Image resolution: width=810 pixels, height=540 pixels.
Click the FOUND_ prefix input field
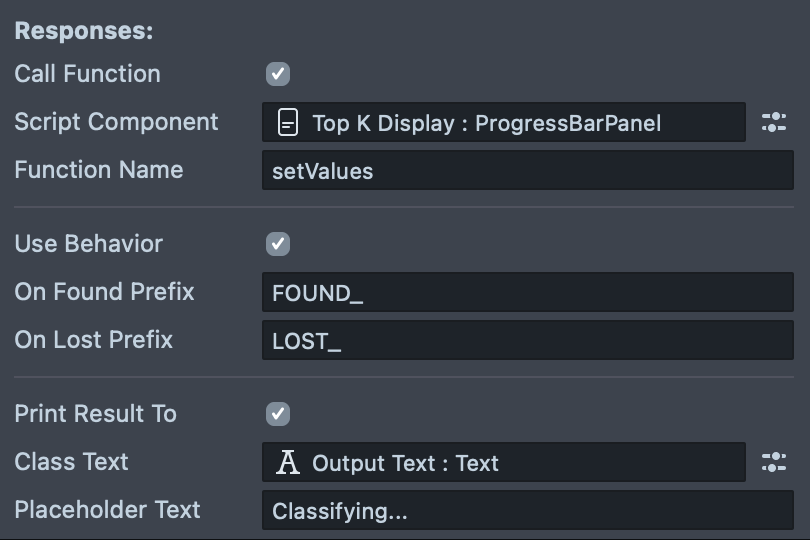pyautogui.click(x=527, y=293)
